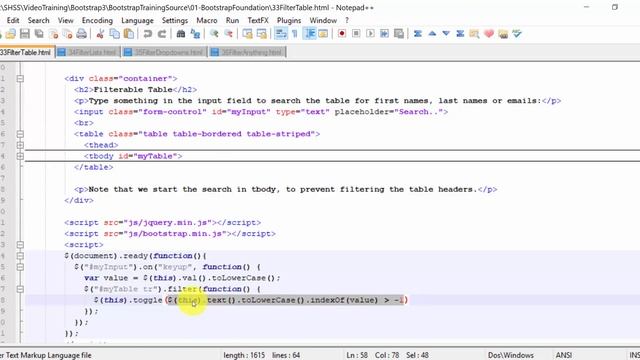Open the Run menu
Viewport: 640px width, 360px height.
(x=232, y=20)
